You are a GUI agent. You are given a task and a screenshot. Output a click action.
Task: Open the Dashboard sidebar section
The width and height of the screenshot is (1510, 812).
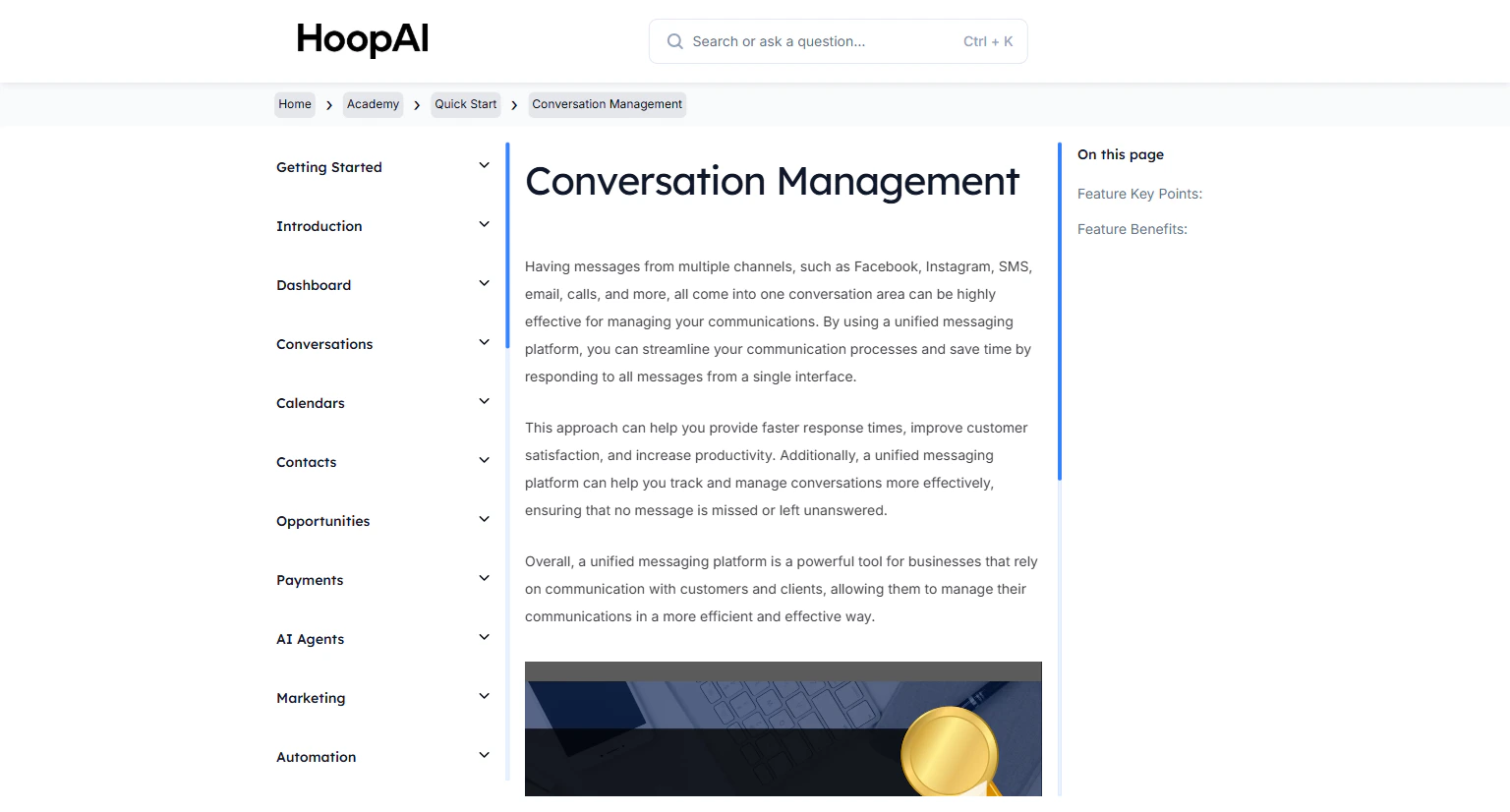(x=314, y=285)
